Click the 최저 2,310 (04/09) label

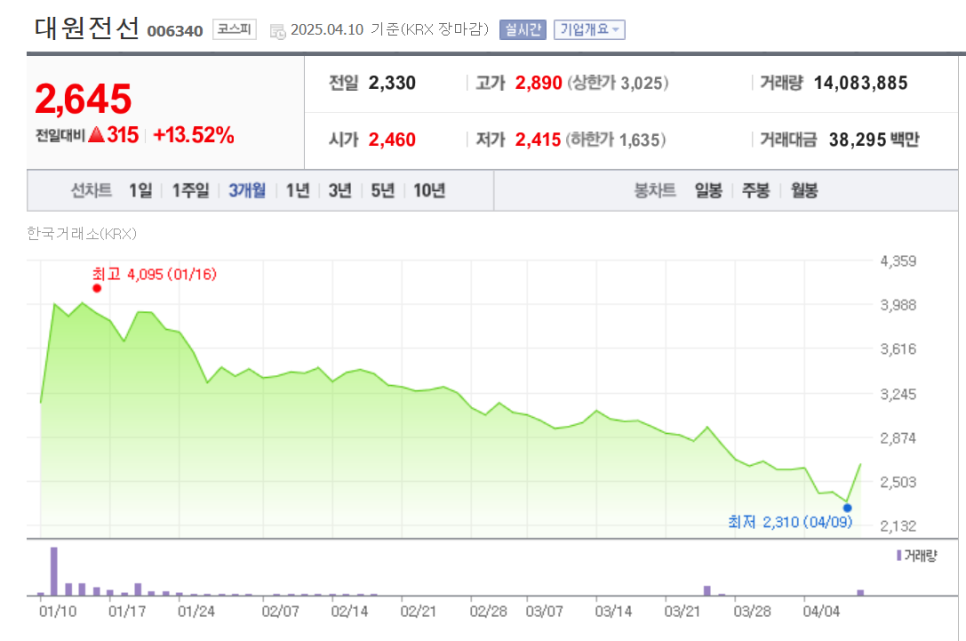click(790, 522)
